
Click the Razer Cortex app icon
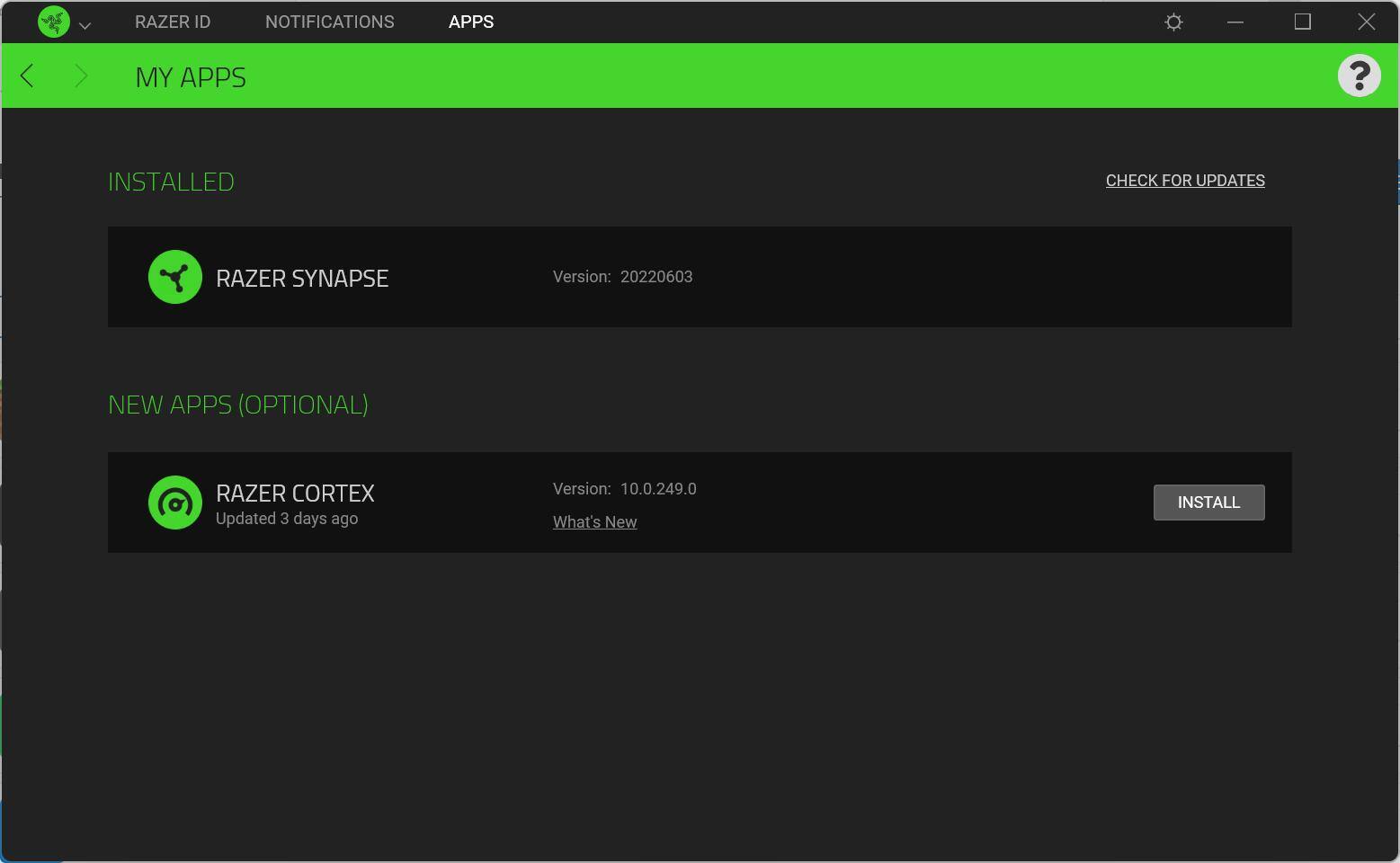point(175,503)
